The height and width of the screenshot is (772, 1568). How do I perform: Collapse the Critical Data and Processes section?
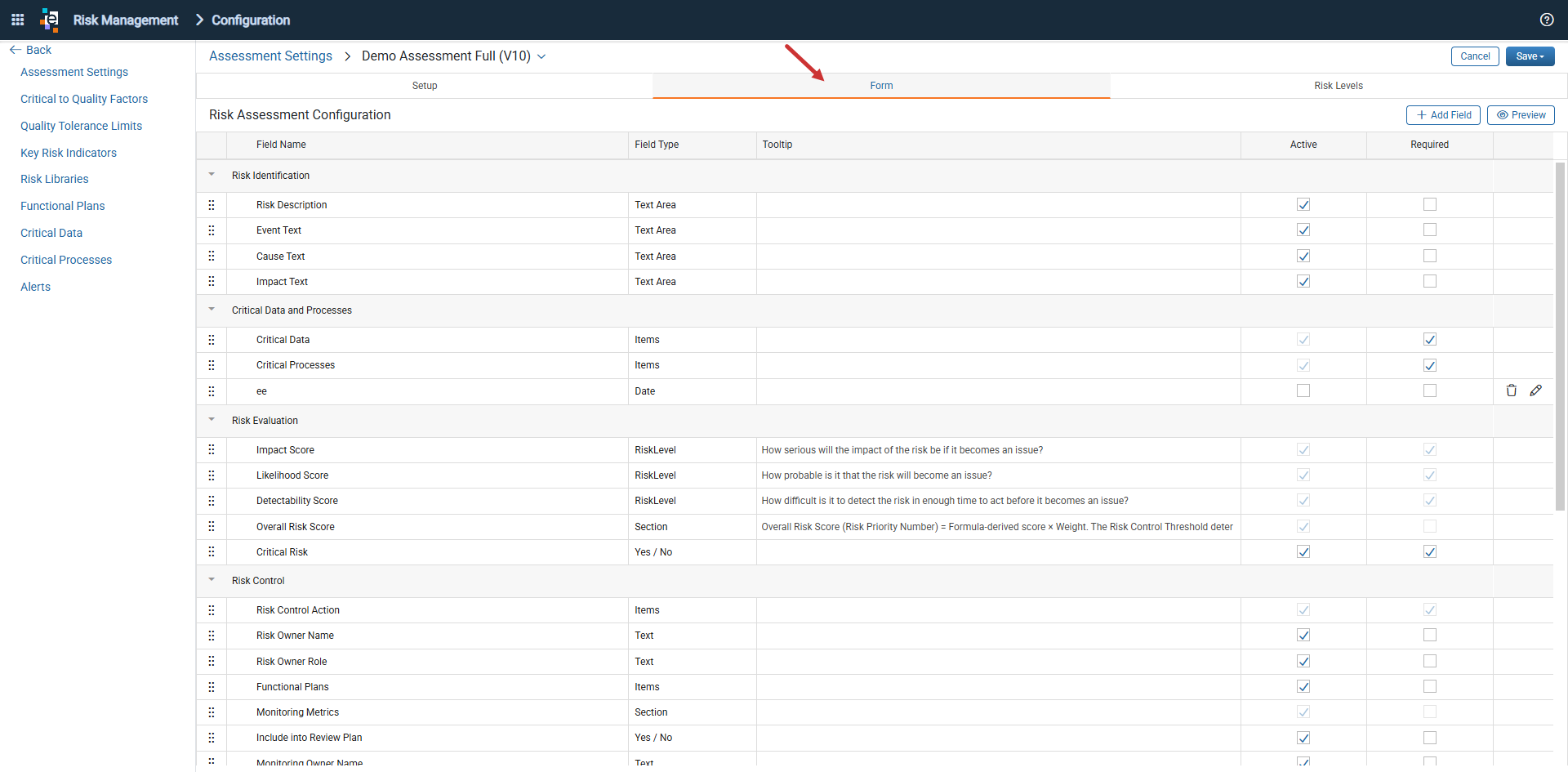click(212, 310)
